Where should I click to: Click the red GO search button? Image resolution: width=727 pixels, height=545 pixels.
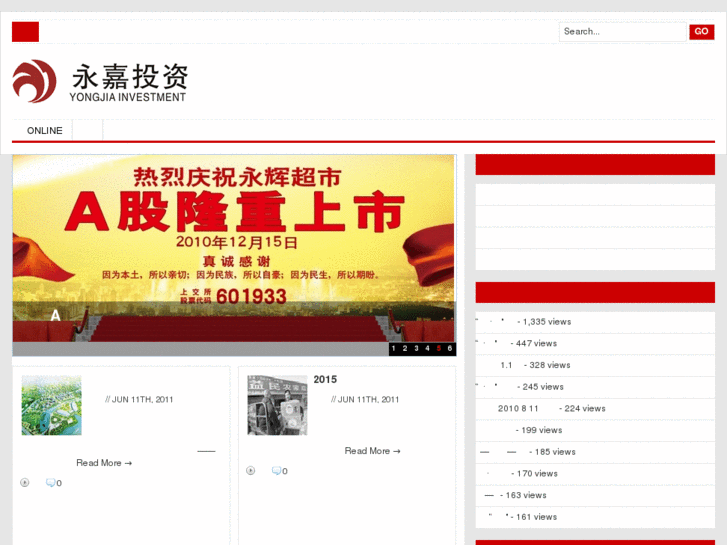tap(701, 32)
